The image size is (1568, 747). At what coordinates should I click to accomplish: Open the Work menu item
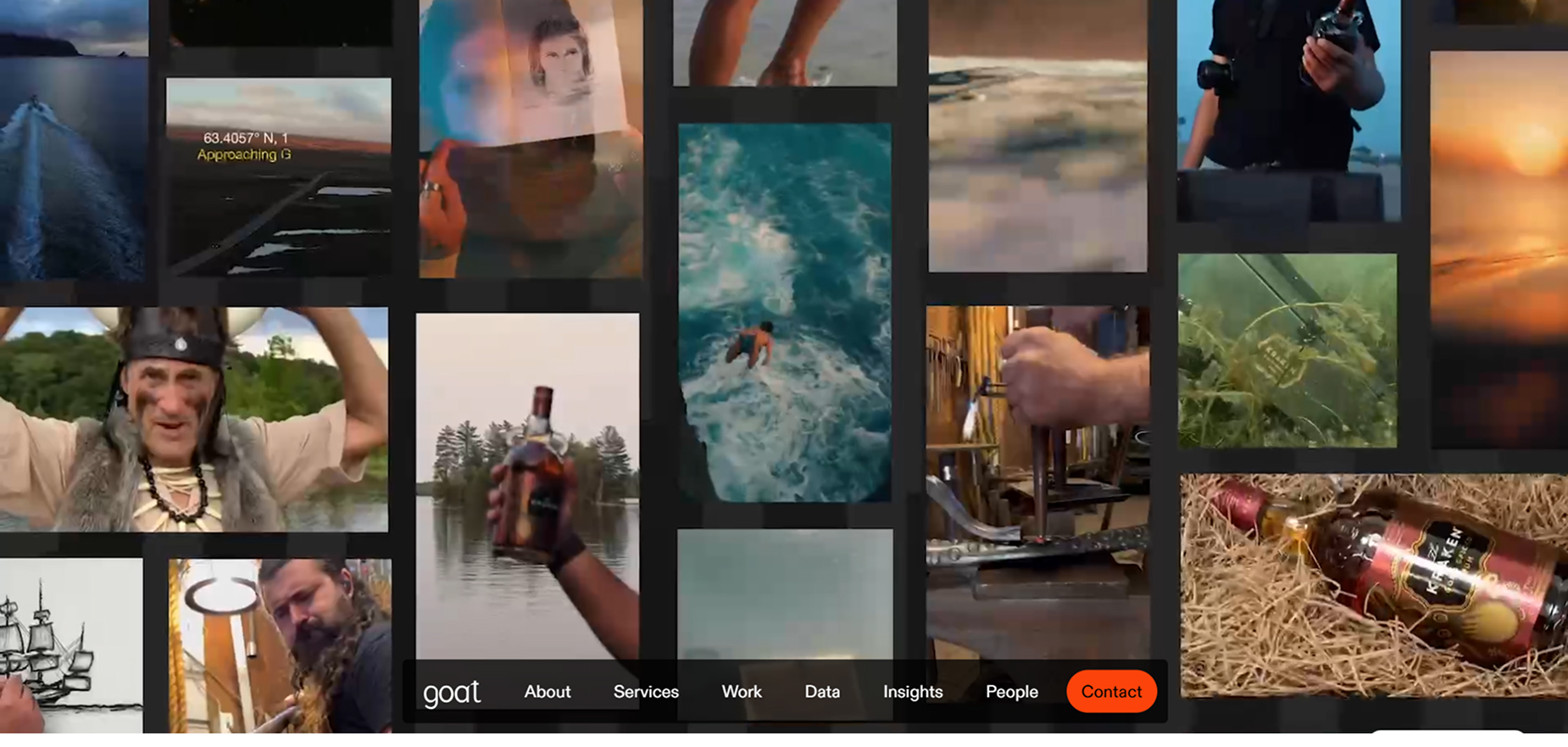tap(742, 692)
